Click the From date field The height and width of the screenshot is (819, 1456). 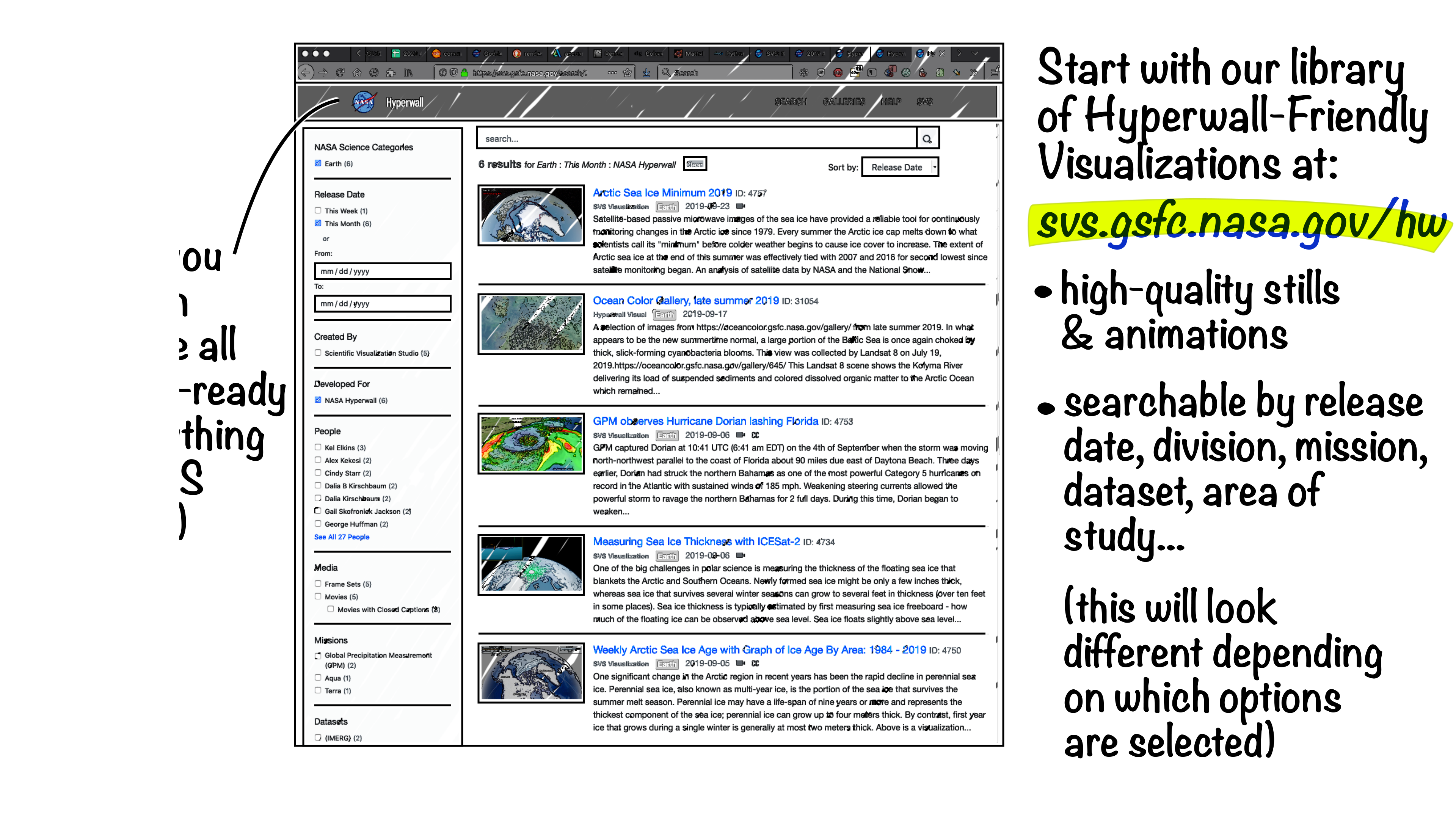coord(383,271)
